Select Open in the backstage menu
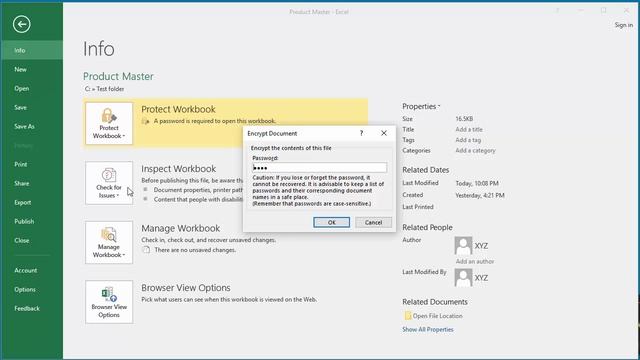Screen dimensions: 640x360 coord(32,88)
